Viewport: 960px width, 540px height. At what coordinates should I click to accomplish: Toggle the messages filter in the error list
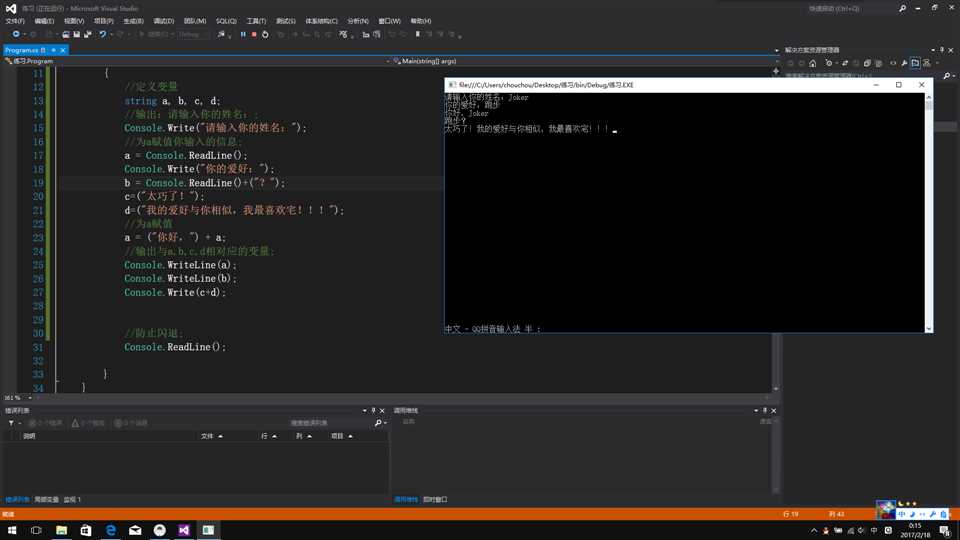click(131, 423)
